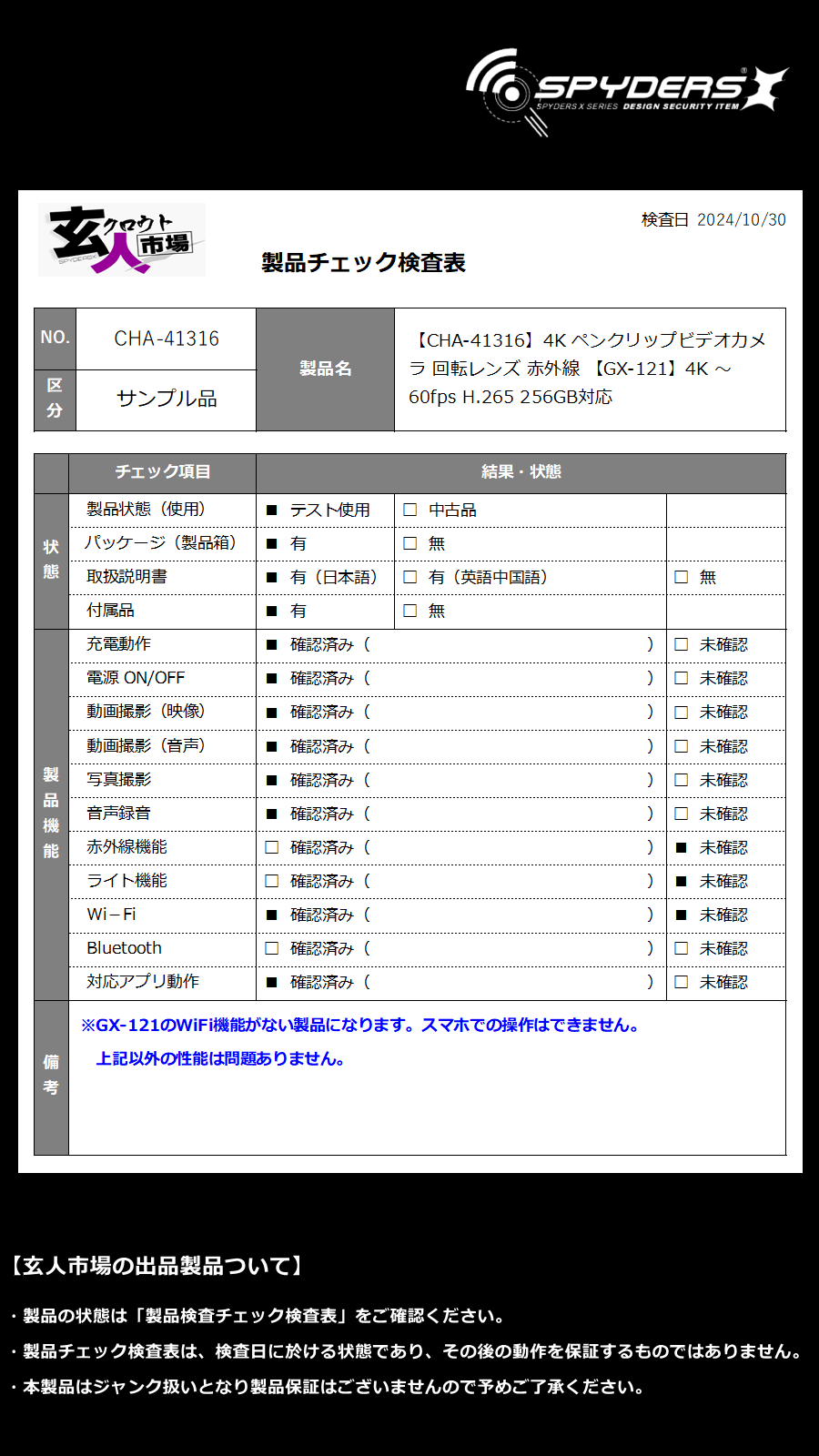819x1456 pixels.
Task: Click the 製品状態(使用) row label
Action: (146, 510)
